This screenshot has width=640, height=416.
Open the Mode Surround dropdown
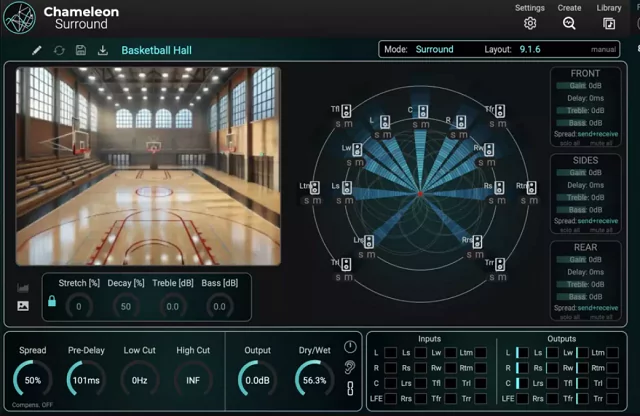tap(434, 49)
